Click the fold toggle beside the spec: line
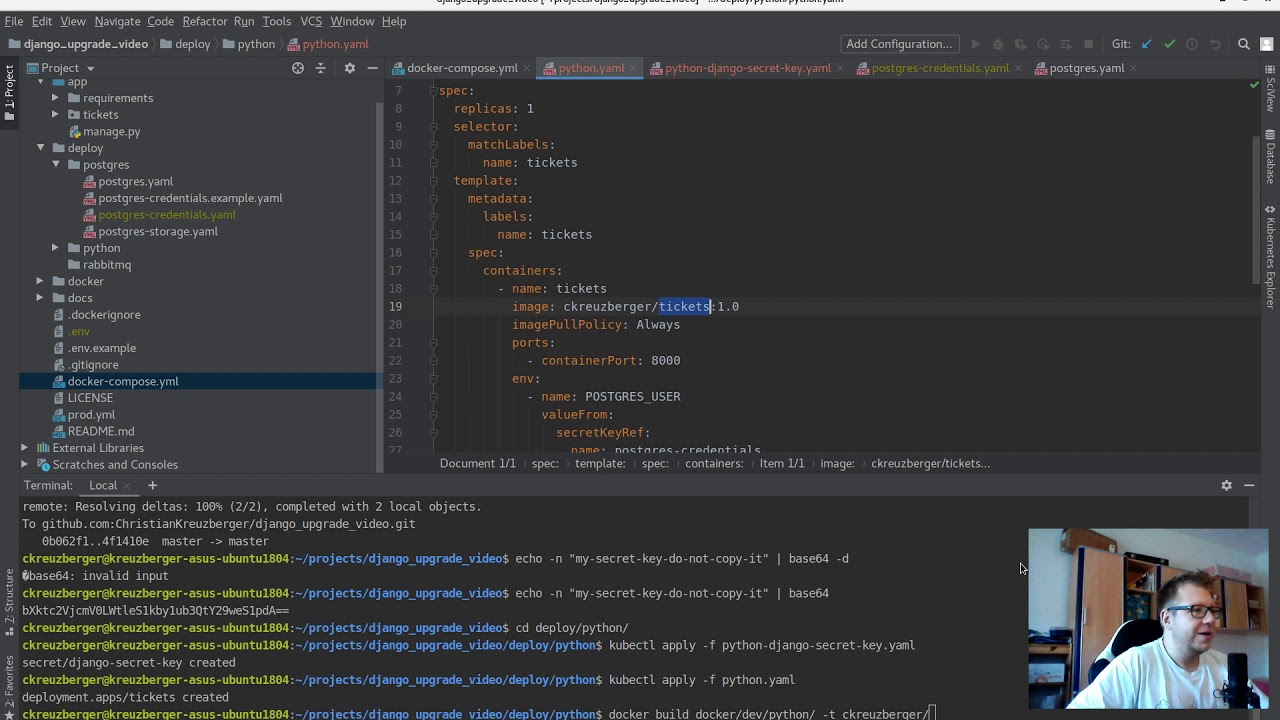The image size is (1280, 720). click(x=433, y=91)
